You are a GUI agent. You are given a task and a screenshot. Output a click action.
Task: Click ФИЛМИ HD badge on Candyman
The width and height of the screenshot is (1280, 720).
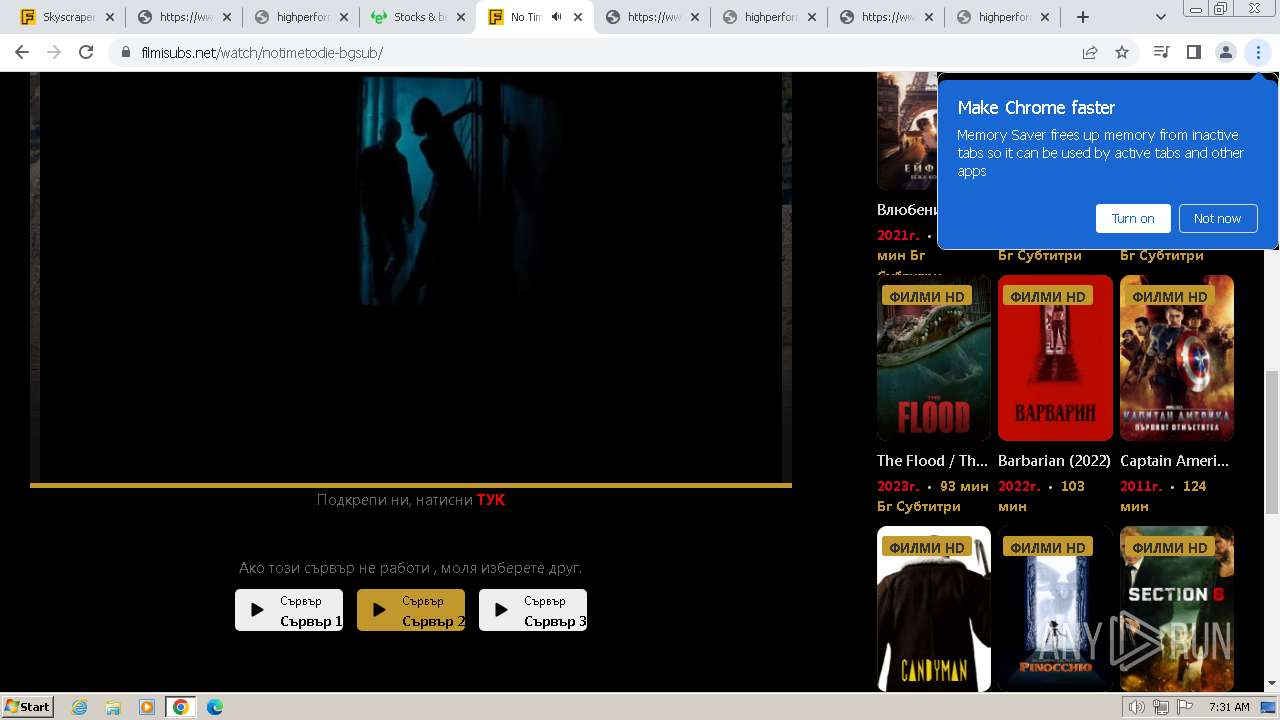tap(927, 547)
